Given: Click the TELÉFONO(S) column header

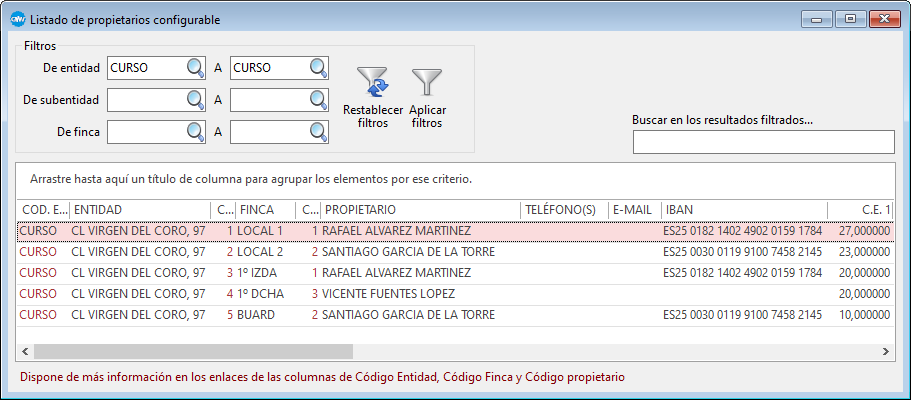Looking at the screenshot, I should coord(564,210).
